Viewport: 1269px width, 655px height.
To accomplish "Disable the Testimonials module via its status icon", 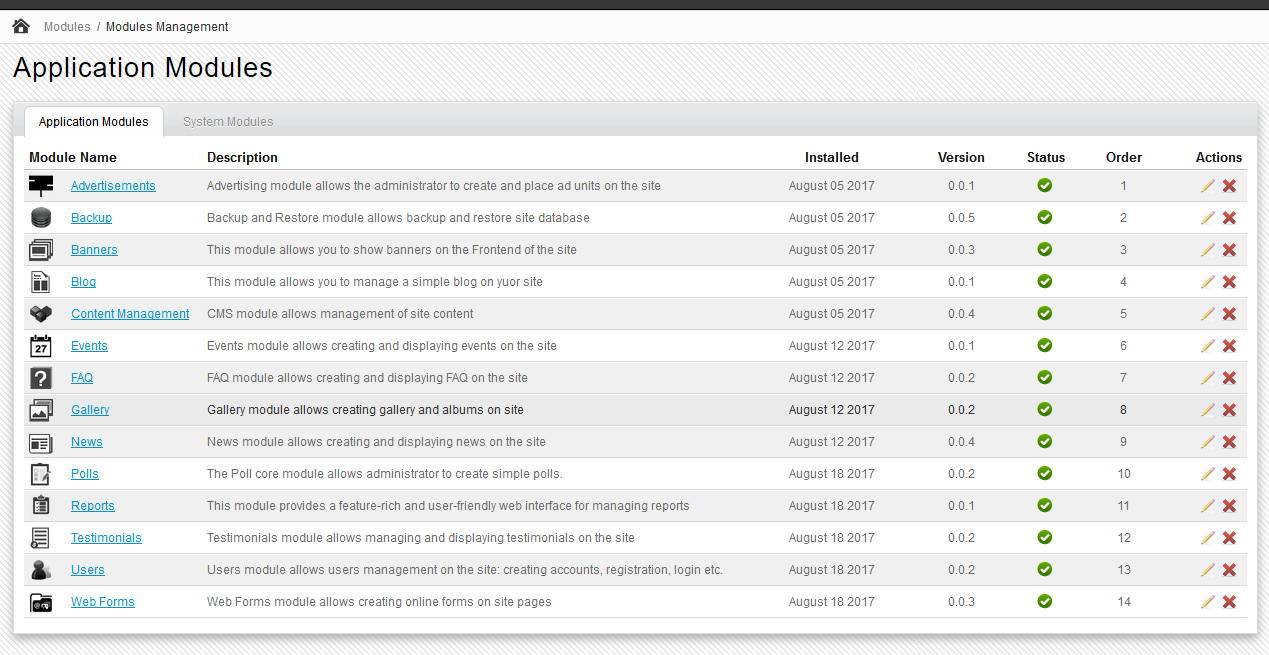I will click(x=1044, y=537).
